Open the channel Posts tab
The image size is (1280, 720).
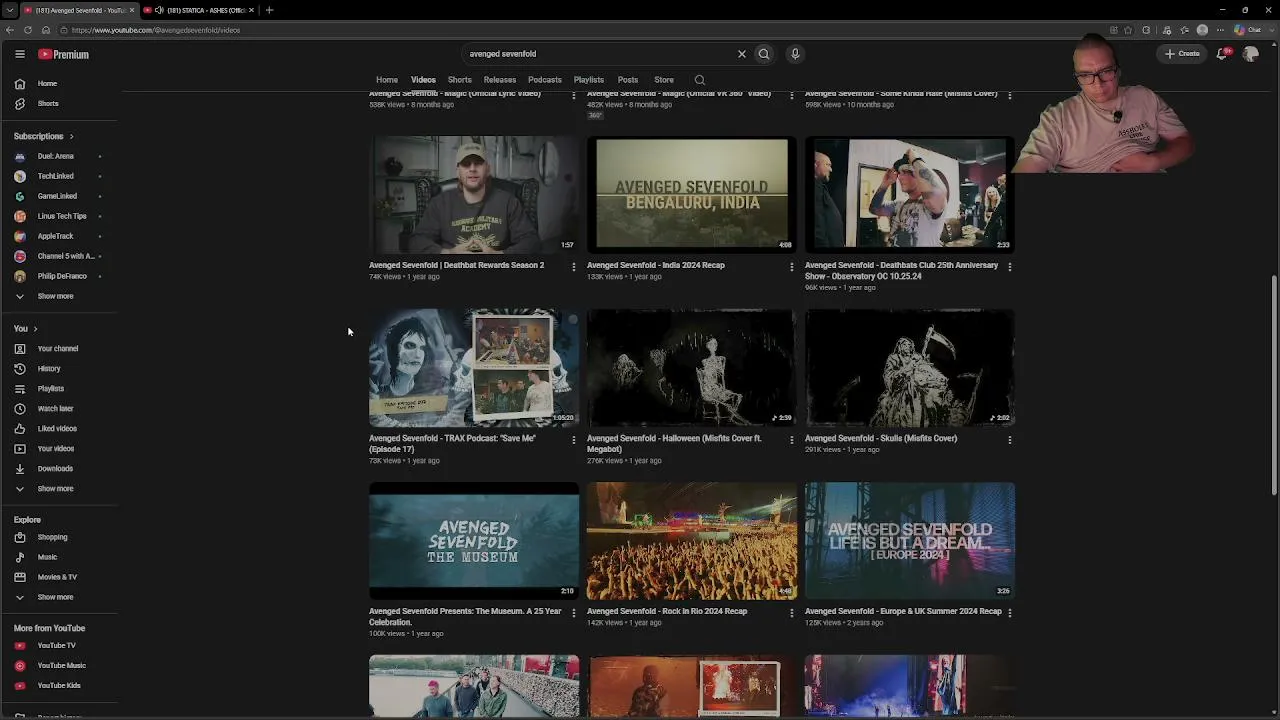pos(628,80)
